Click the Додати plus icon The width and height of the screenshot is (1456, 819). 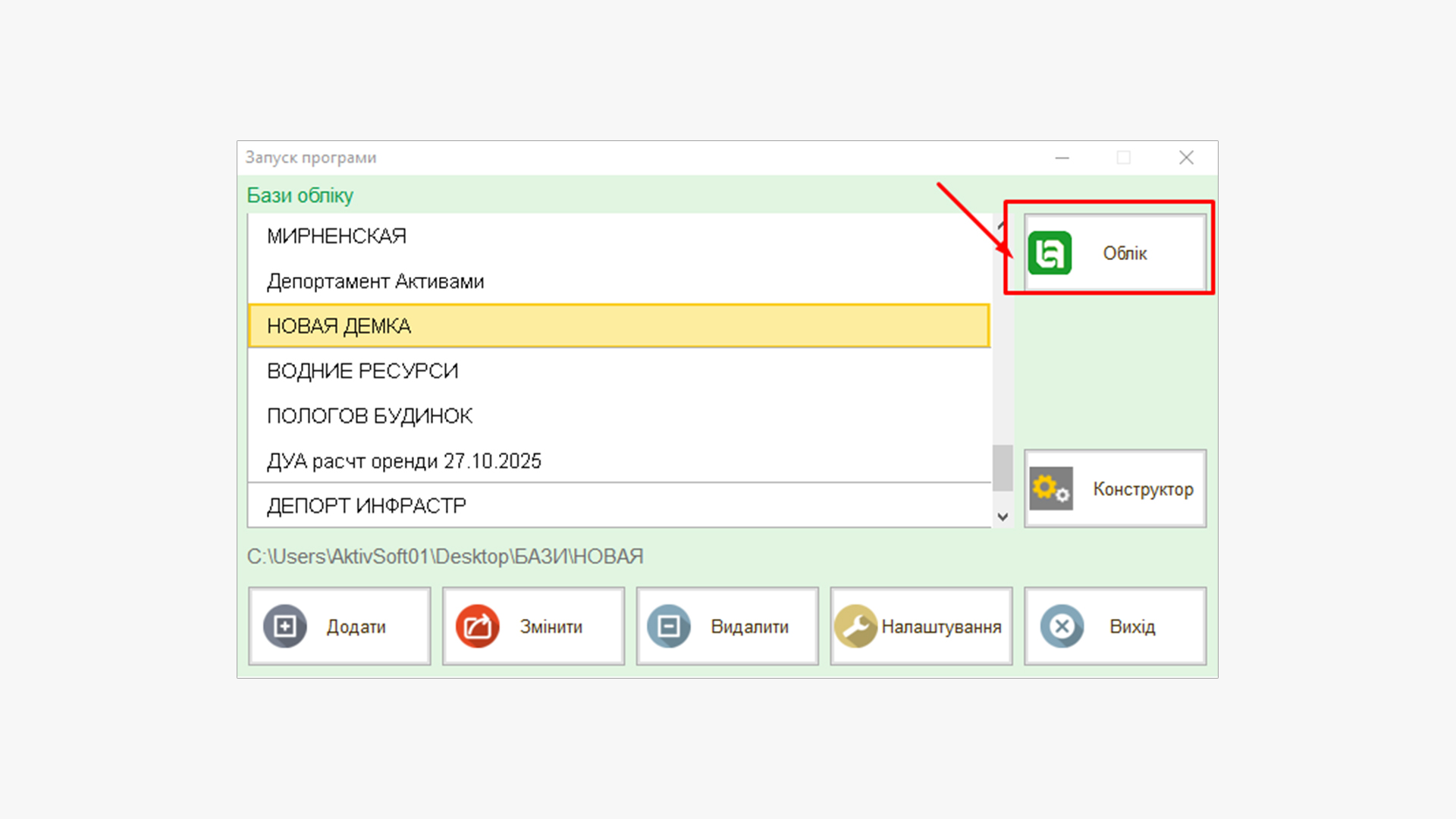click(x=285, y=626)
